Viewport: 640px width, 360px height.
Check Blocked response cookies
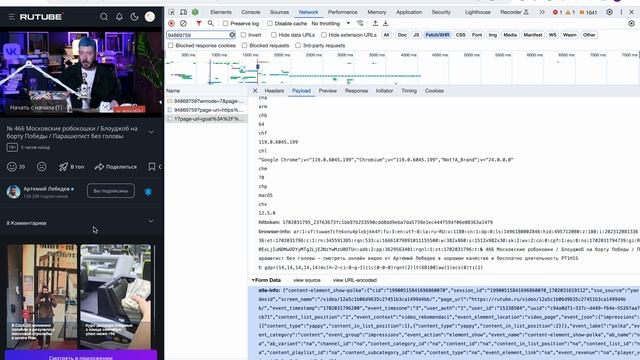pos(171,46)
